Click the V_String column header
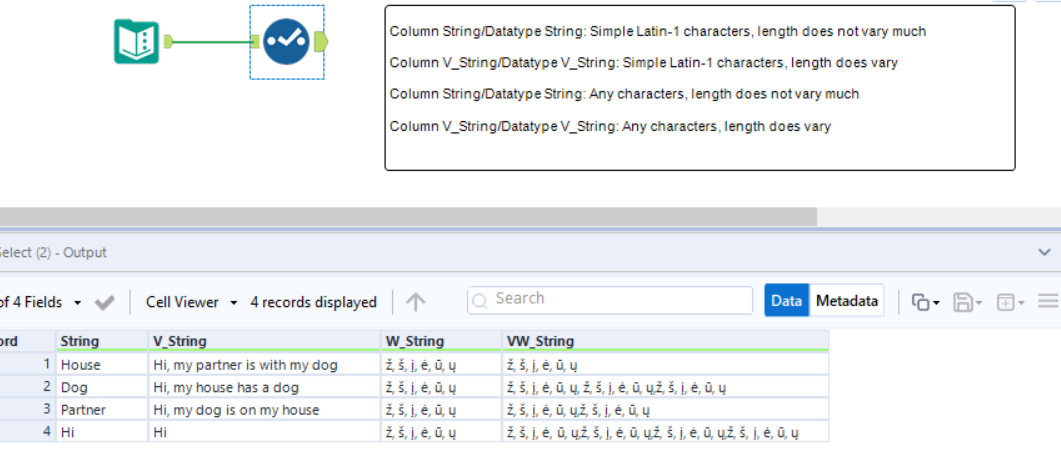The height and width of the screenshot is (466, 1061). [x=180, y=341]
